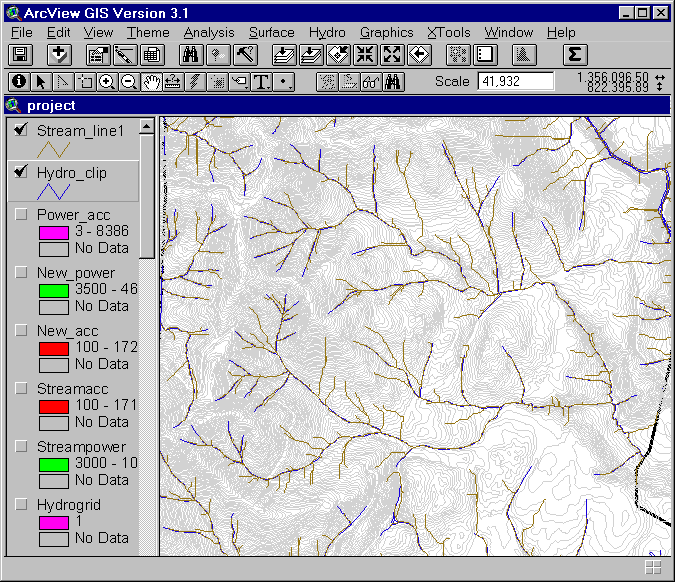Open the Analysis menu
Viewport: 675px width, 582px height.
(209, 33)
